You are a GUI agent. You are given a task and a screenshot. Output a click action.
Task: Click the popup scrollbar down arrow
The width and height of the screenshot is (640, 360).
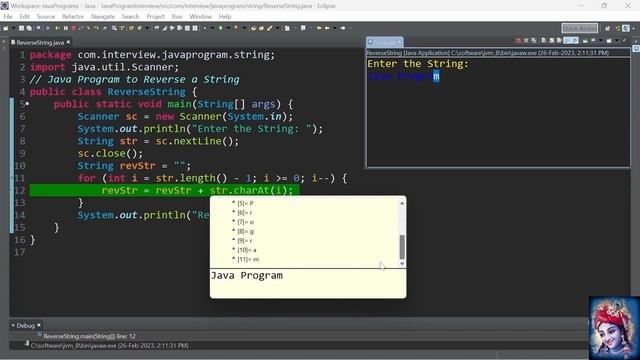pos(402,264)
